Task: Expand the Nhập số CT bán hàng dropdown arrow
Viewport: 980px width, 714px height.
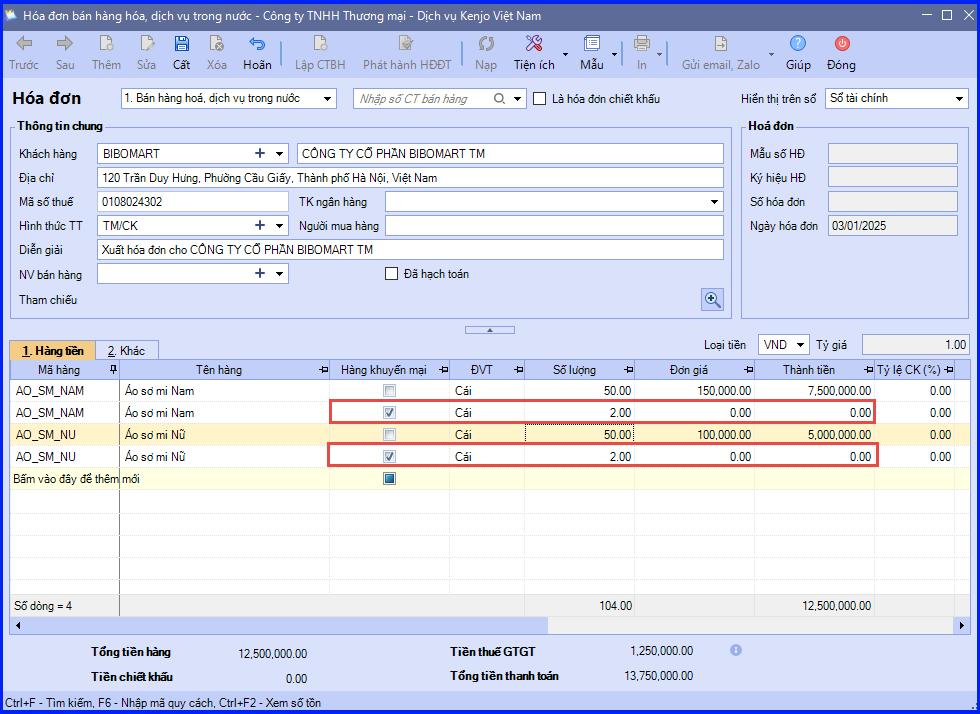Action: coord(517,99)
